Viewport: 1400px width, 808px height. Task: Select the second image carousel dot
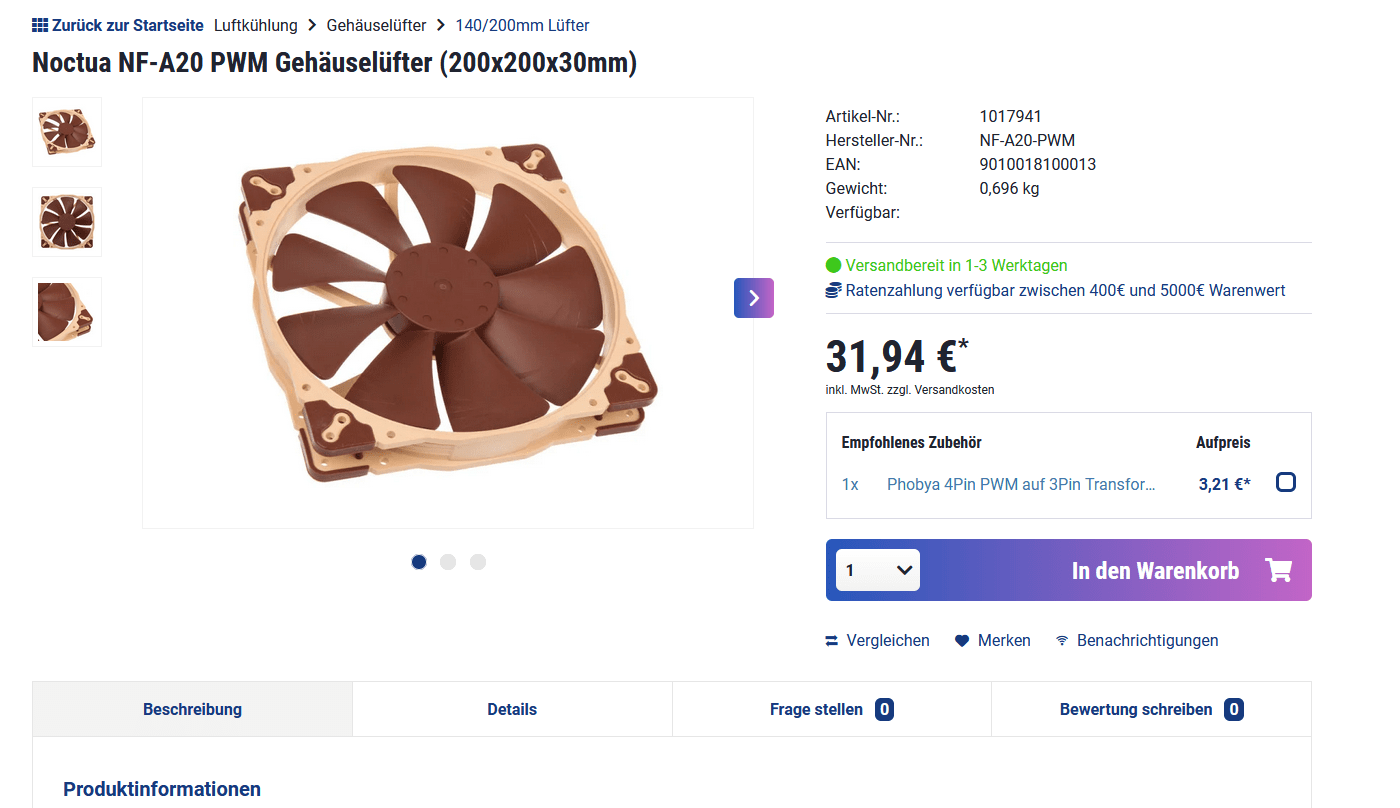(x=448, y=562)
